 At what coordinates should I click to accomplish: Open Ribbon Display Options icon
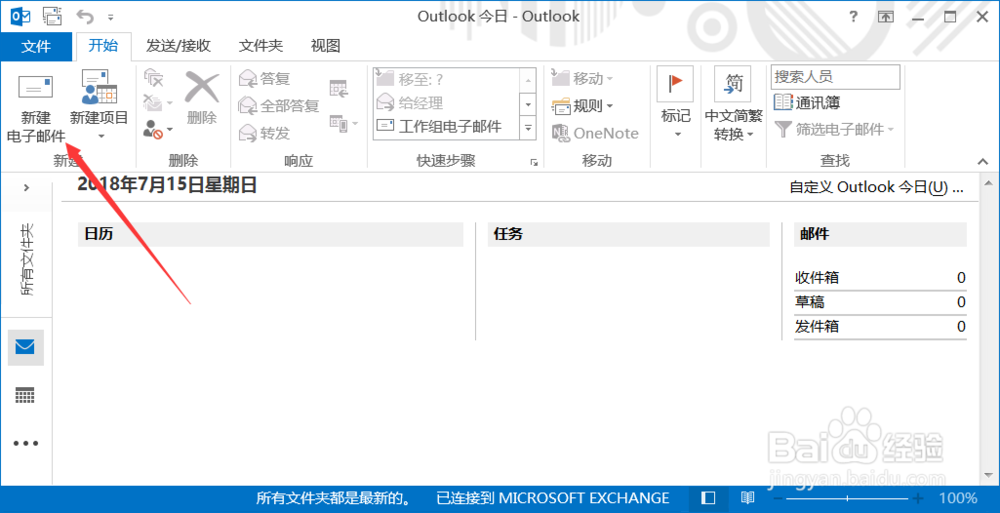point(886,17)
